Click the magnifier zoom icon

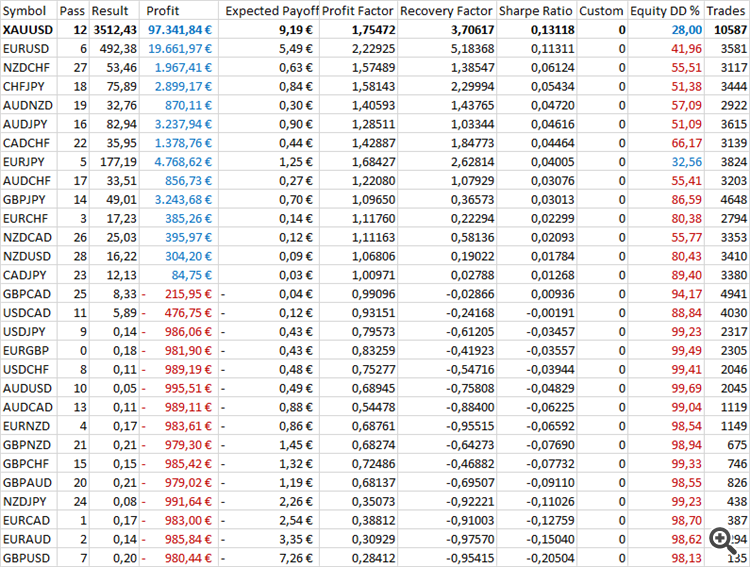[x=723, y=541]
